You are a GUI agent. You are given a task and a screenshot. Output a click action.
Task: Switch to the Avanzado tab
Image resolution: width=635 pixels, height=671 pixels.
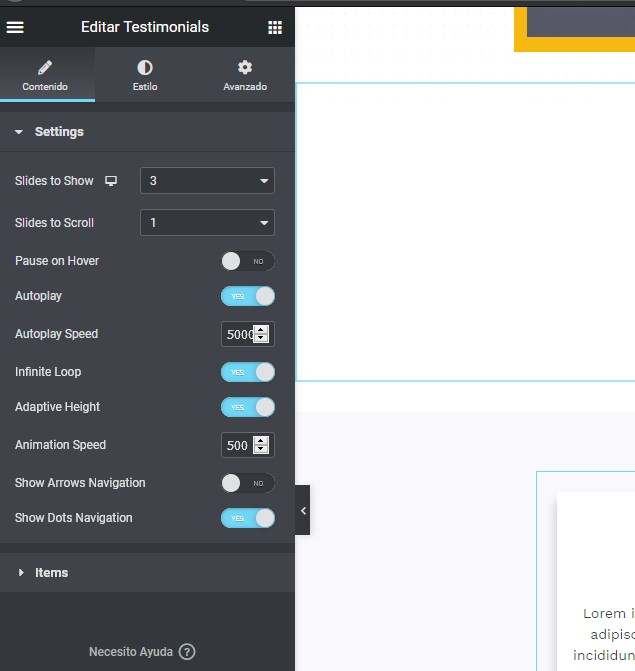click(x=245, y=75)
